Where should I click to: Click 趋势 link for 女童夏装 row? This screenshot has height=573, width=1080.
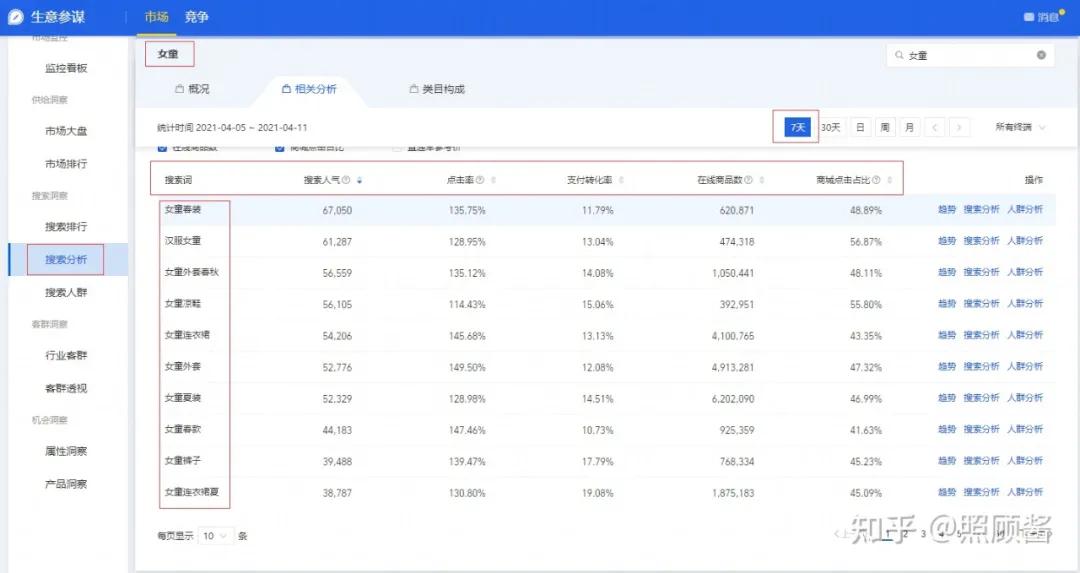click(x=947, y=398)
